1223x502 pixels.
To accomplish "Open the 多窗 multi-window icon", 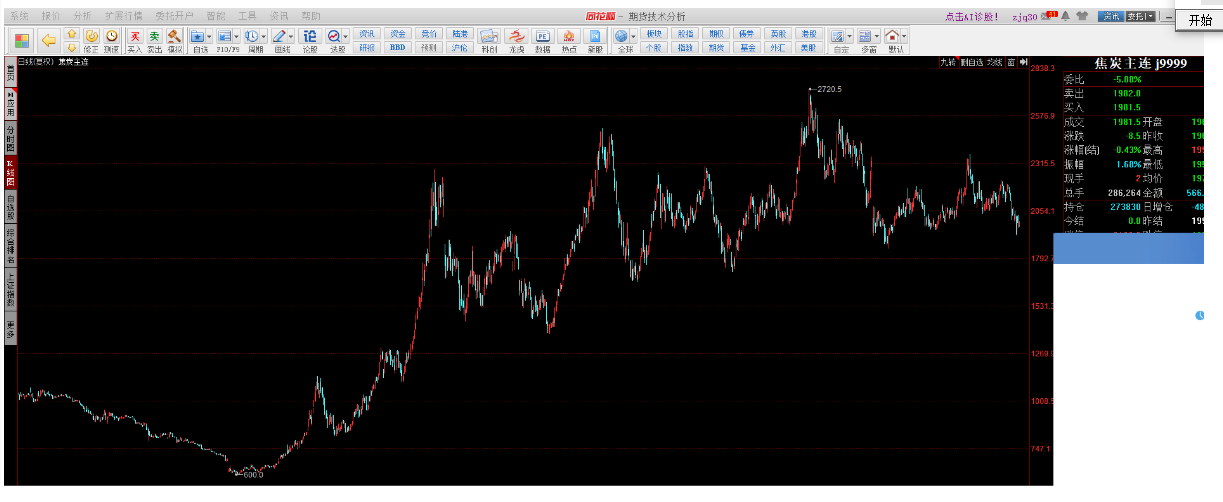I will [x=866, y=36].
